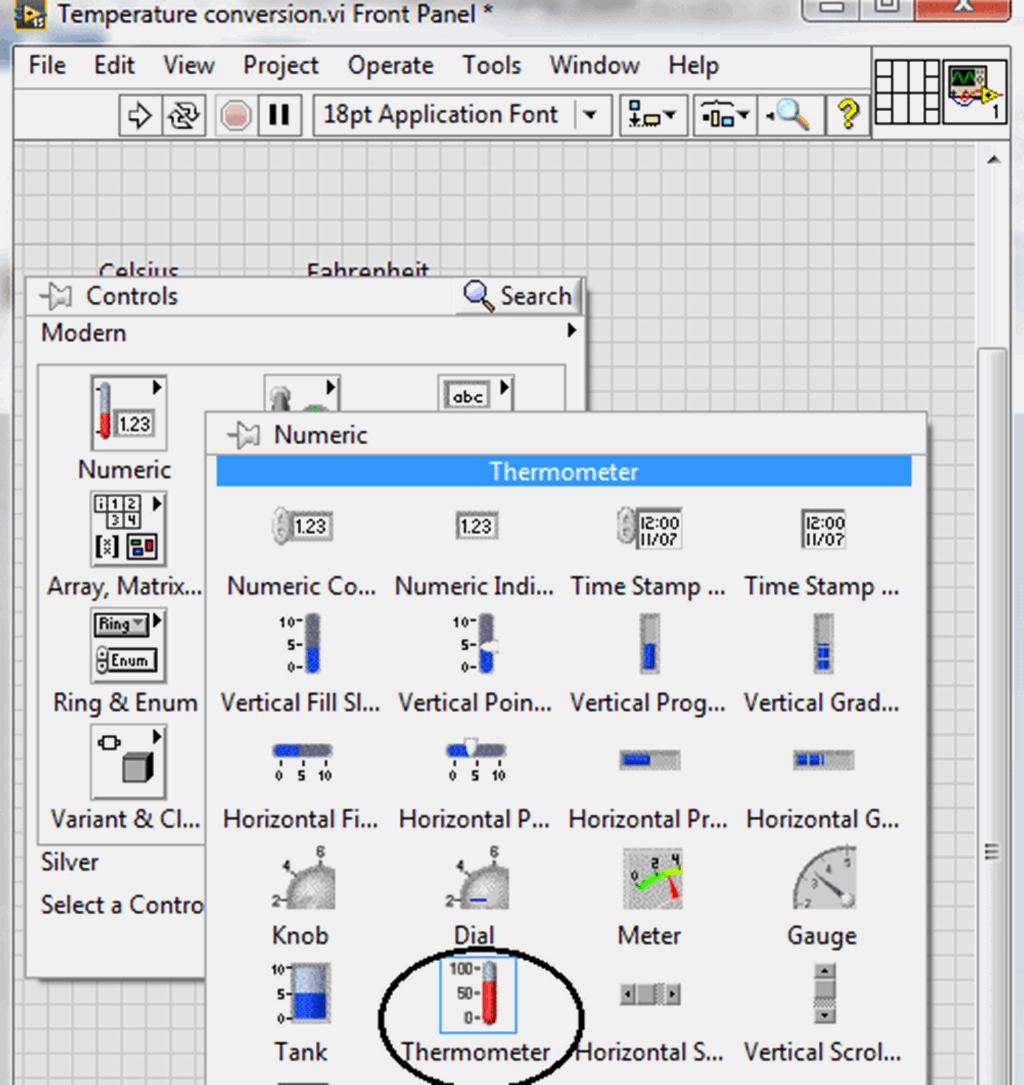Click the Run Continuously icon

181,114
